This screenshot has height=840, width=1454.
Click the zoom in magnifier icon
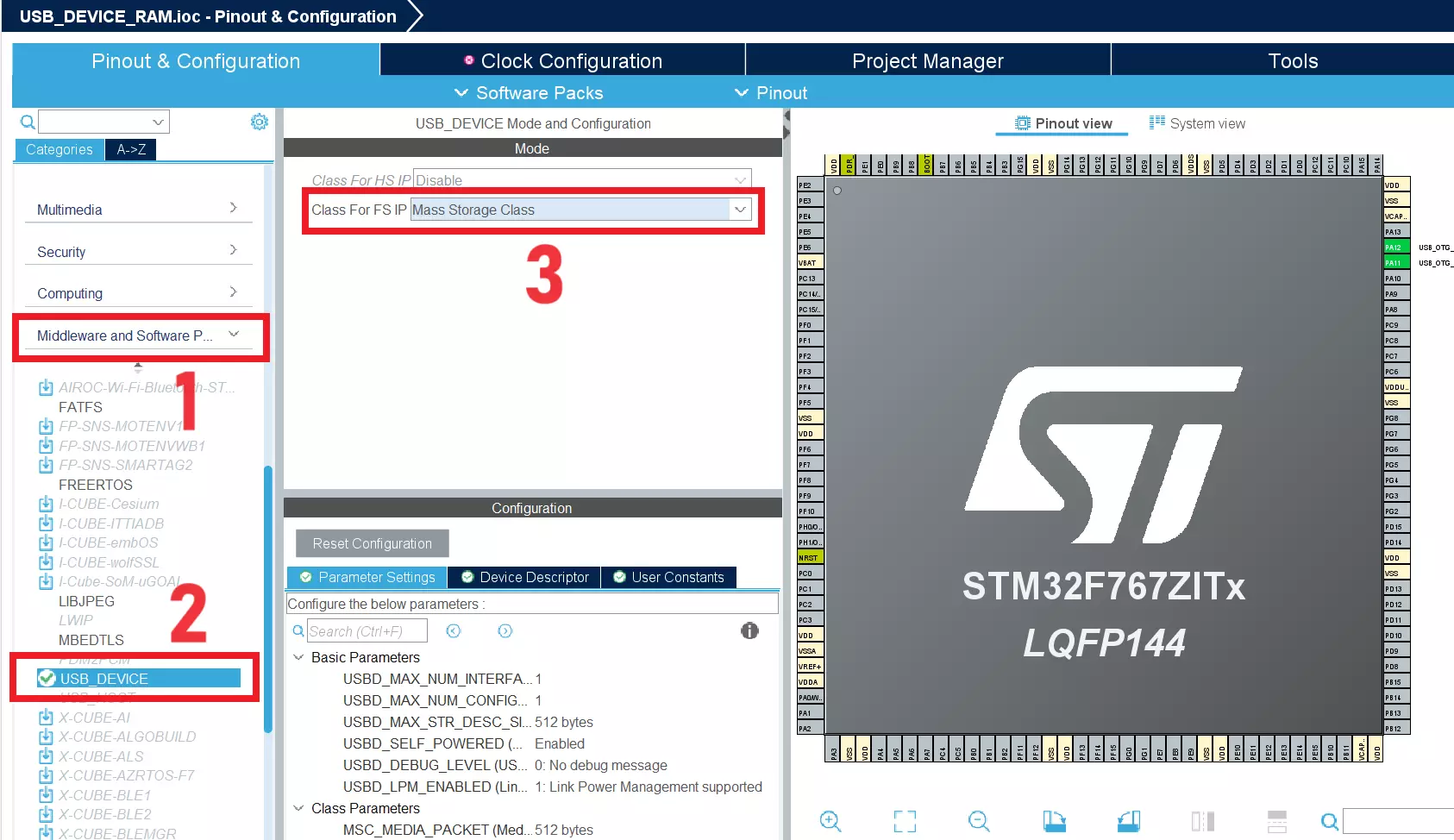[830, 821]
